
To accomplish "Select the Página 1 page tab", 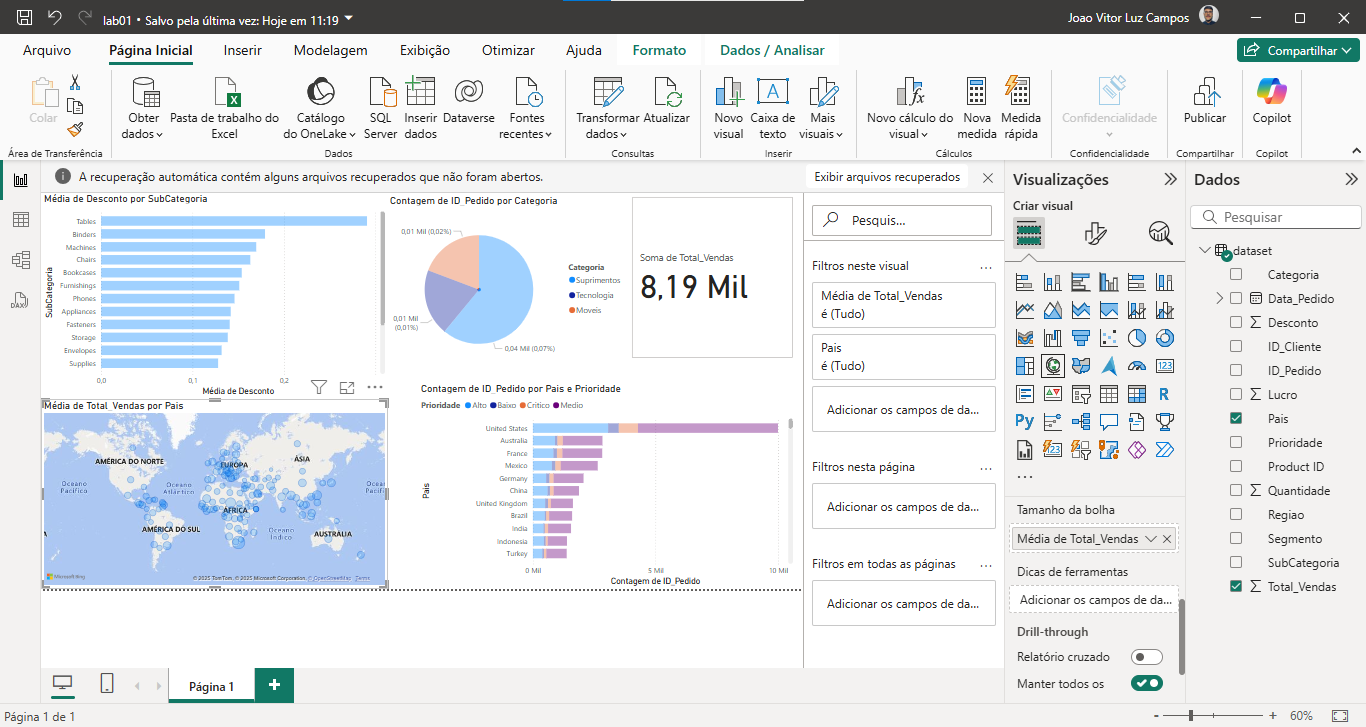I will coord(211,686).
